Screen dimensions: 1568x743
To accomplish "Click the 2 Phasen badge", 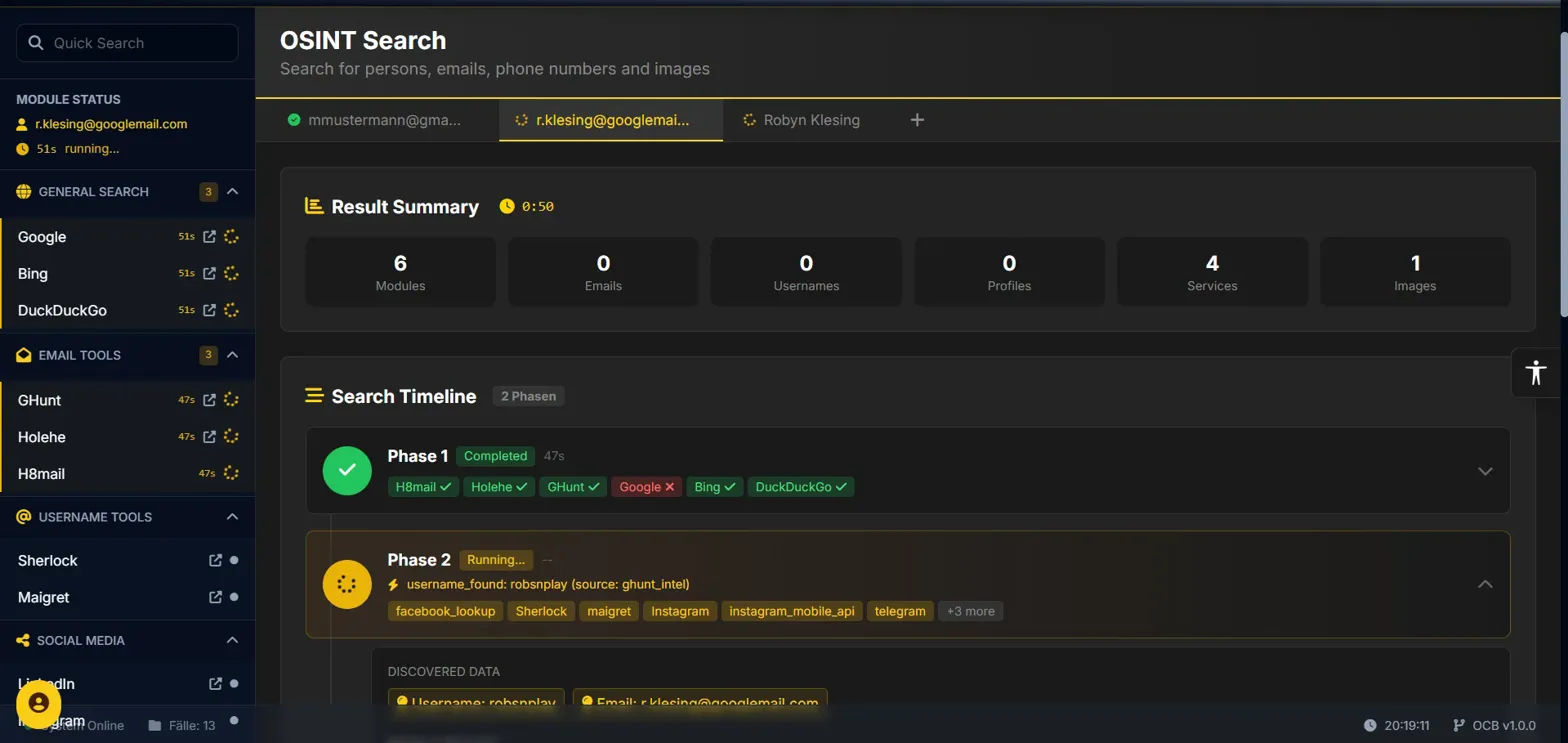I will click(528, 396).
